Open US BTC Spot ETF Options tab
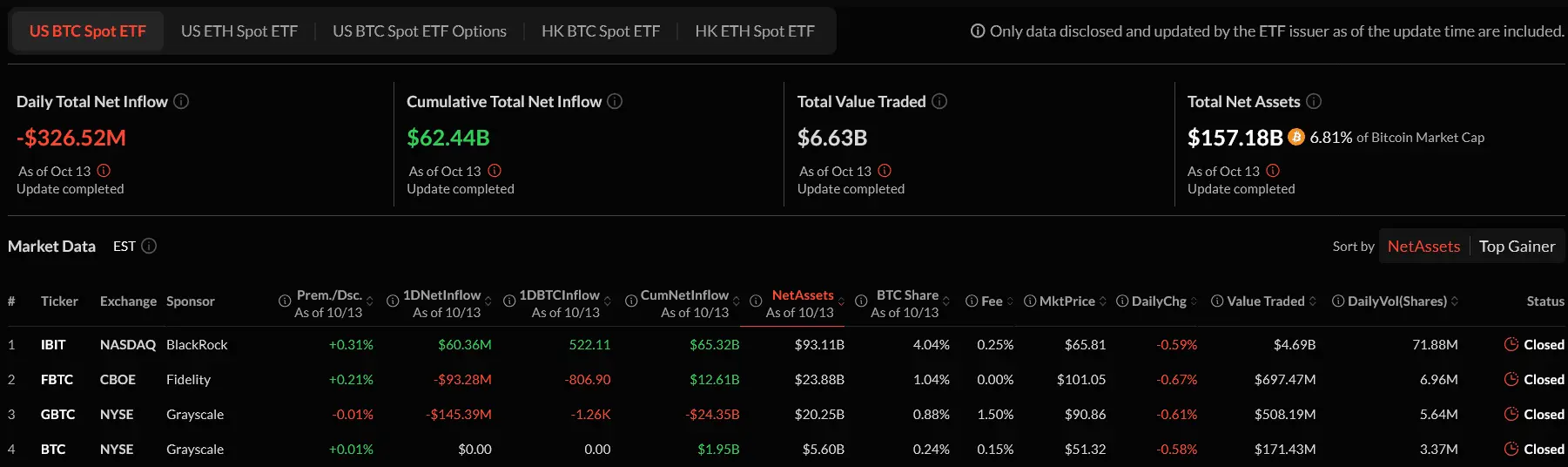Screen dimensions: 1568x467 (420, 31)
